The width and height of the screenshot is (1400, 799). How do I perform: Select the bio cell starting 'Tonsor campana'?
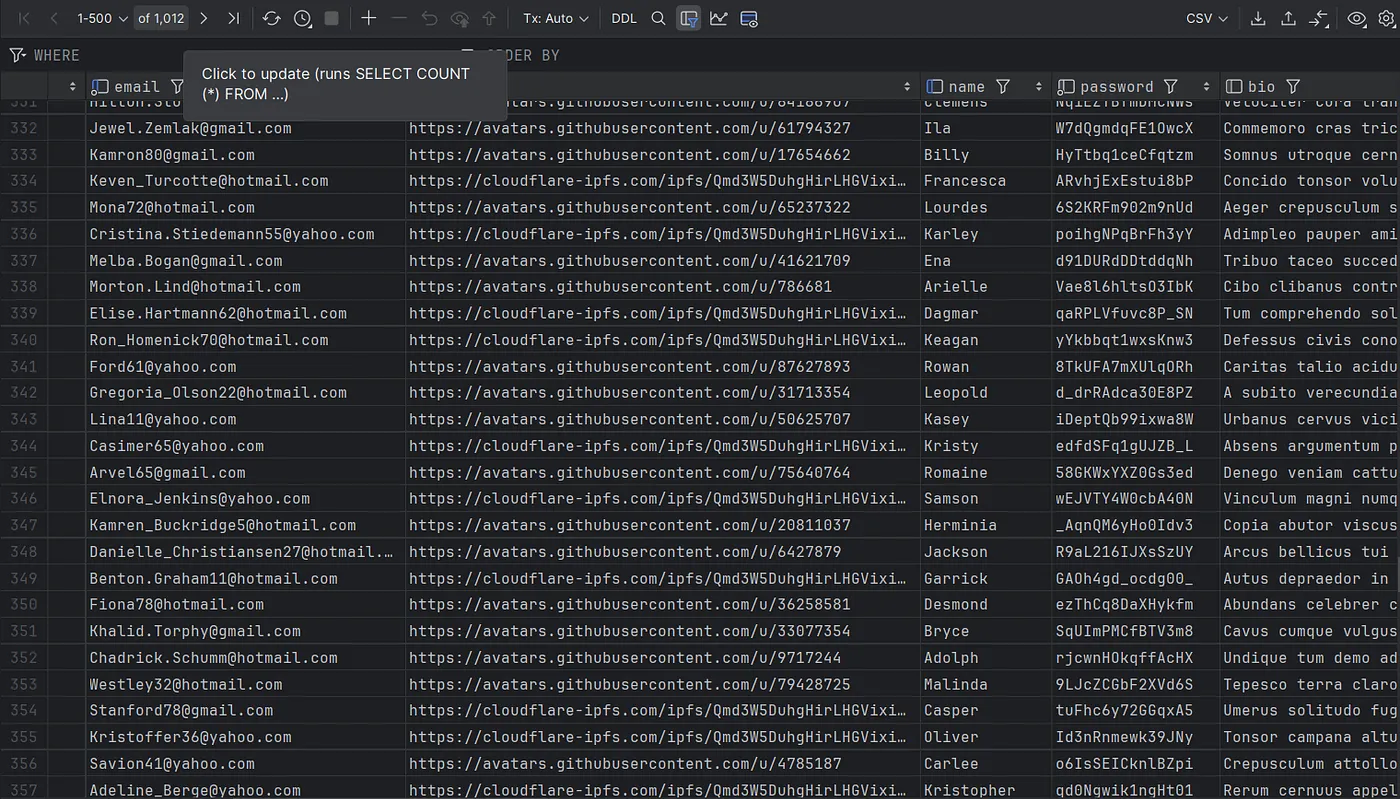tap(1310, 737)
